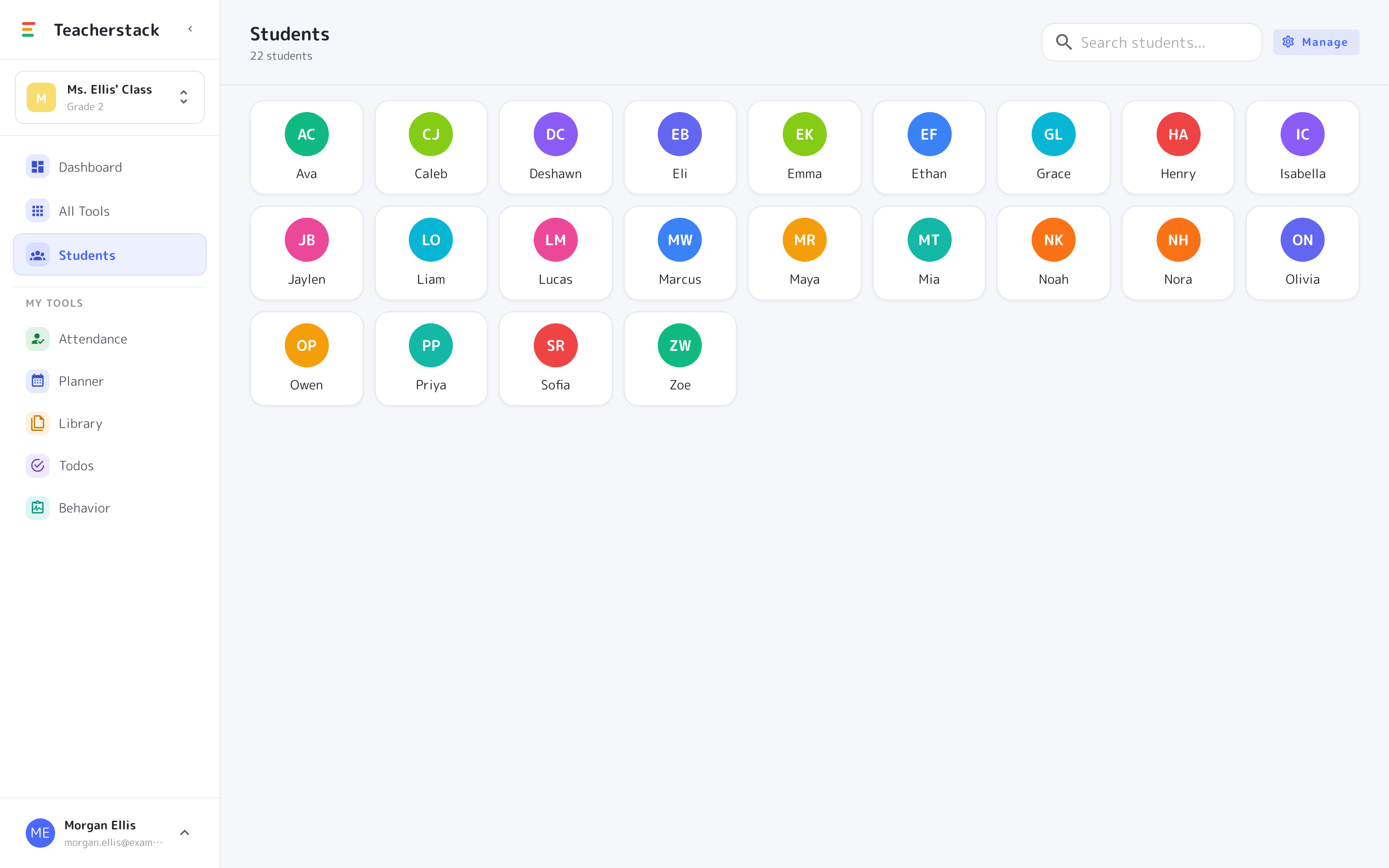Screen dimensions: 1389x868
Task: Go to All Tools
Action: pyautogui.click(x=110, y=211)
